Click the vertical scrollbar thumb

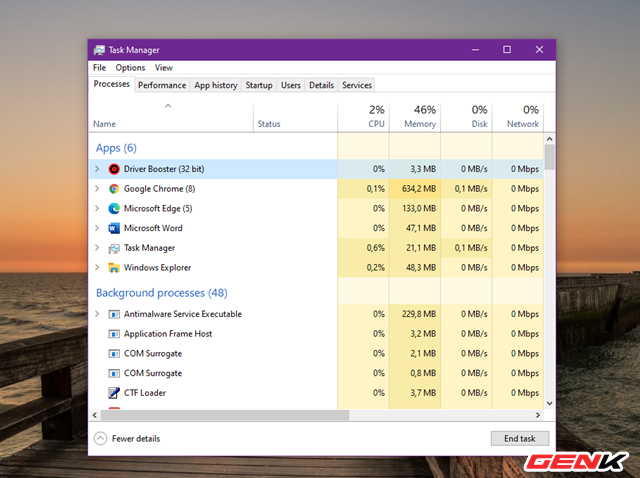[x=549, y=157]
